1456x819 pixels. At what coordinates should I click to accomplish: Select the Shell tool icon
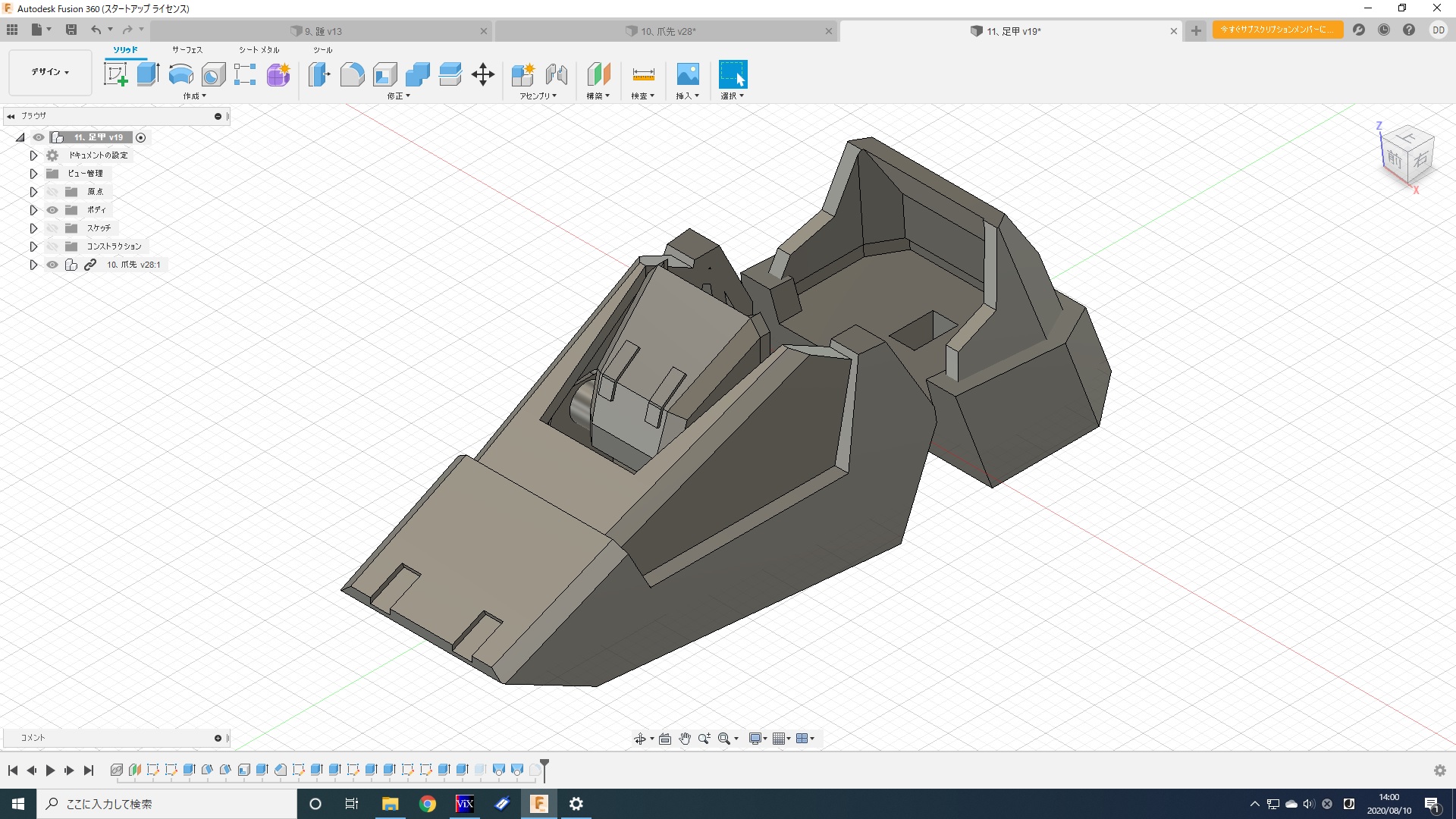point(384,74)
